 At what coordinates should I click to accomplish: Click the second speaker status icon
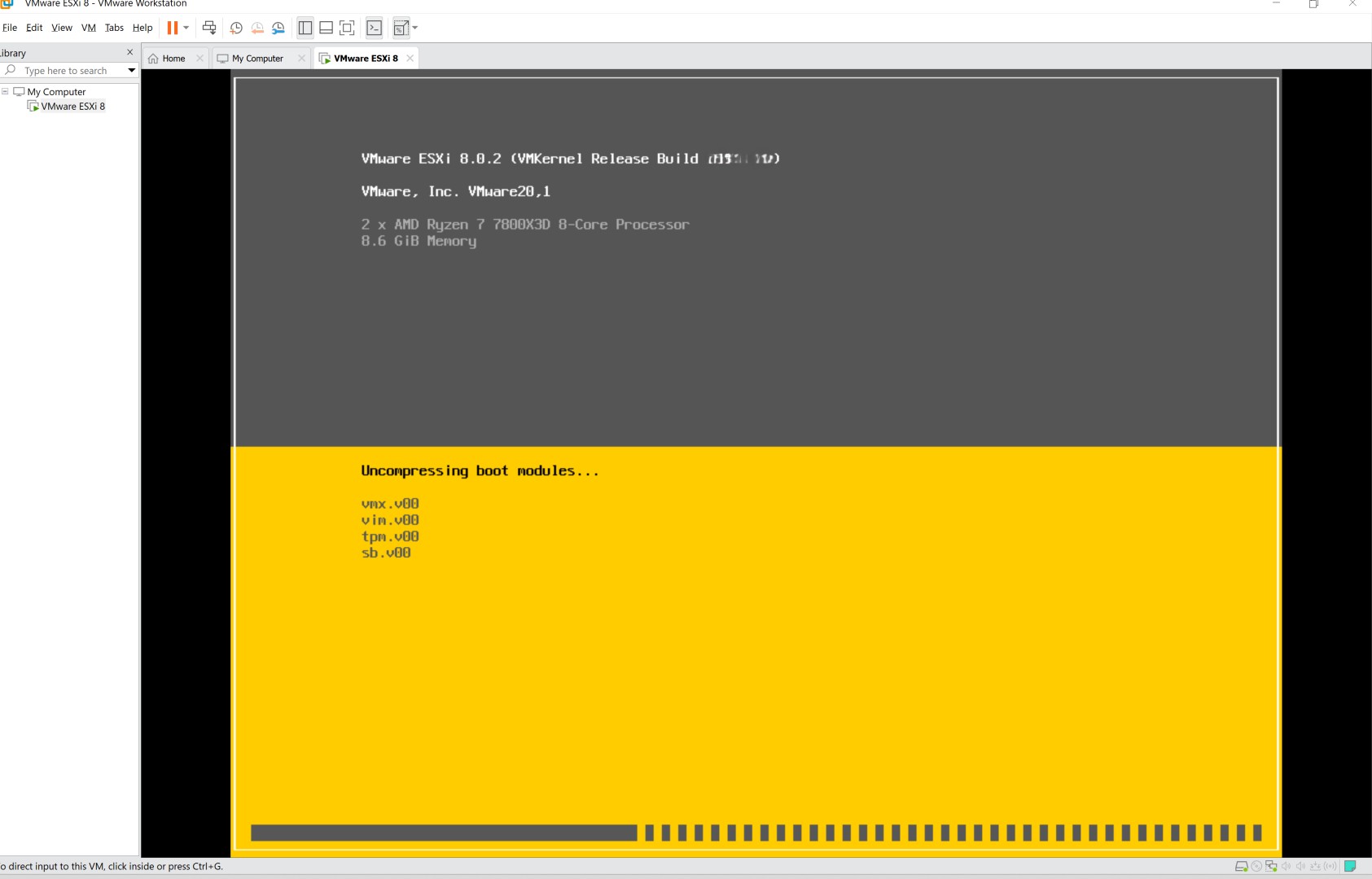pos(1301,866)
